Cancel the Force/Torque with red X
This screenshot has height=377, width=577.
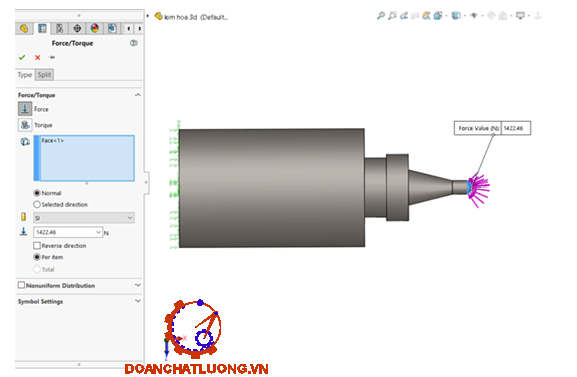[38, 57]
